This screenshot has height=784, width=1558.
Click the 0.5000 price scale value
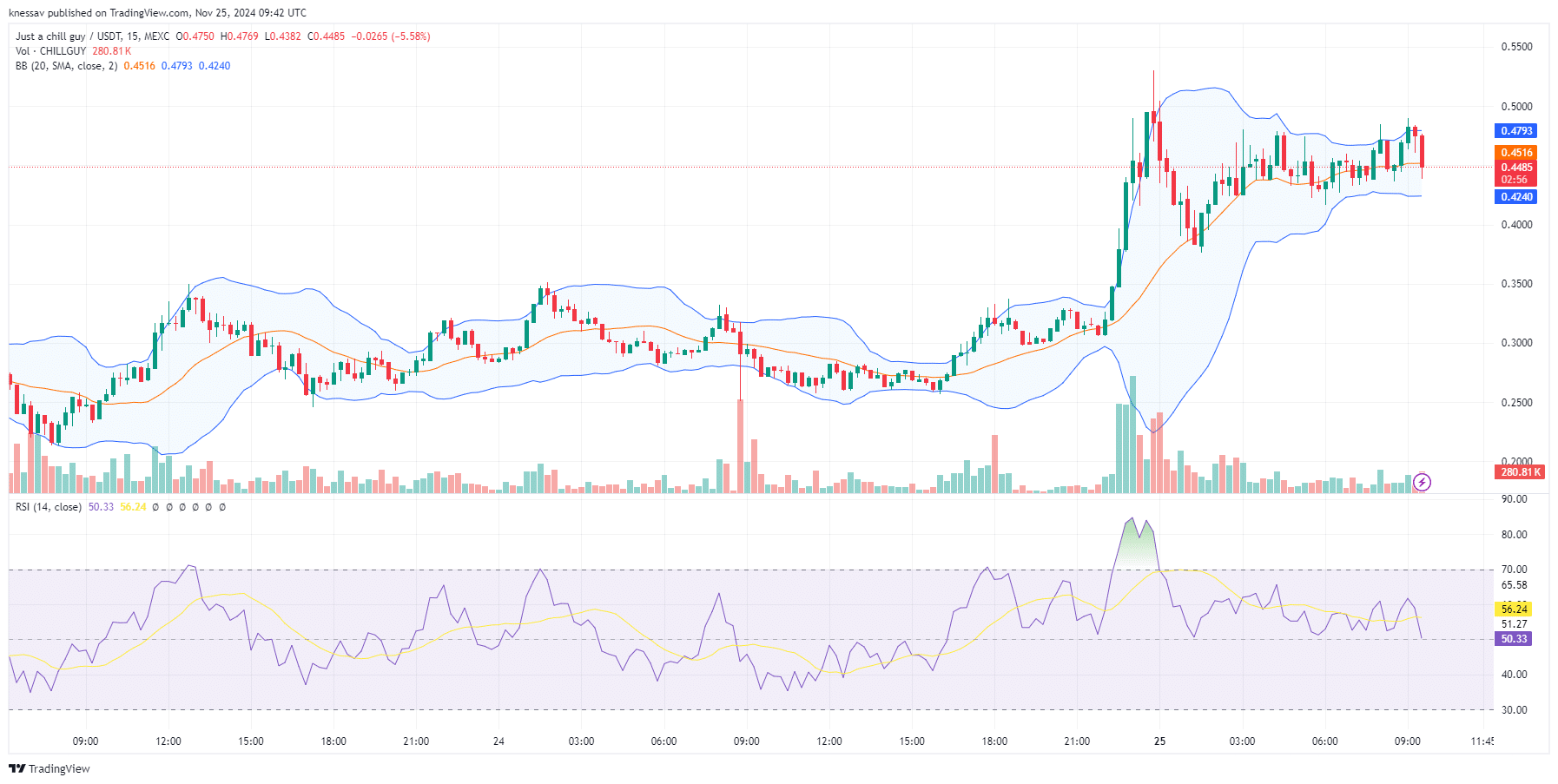click(x=1516, y=107)
